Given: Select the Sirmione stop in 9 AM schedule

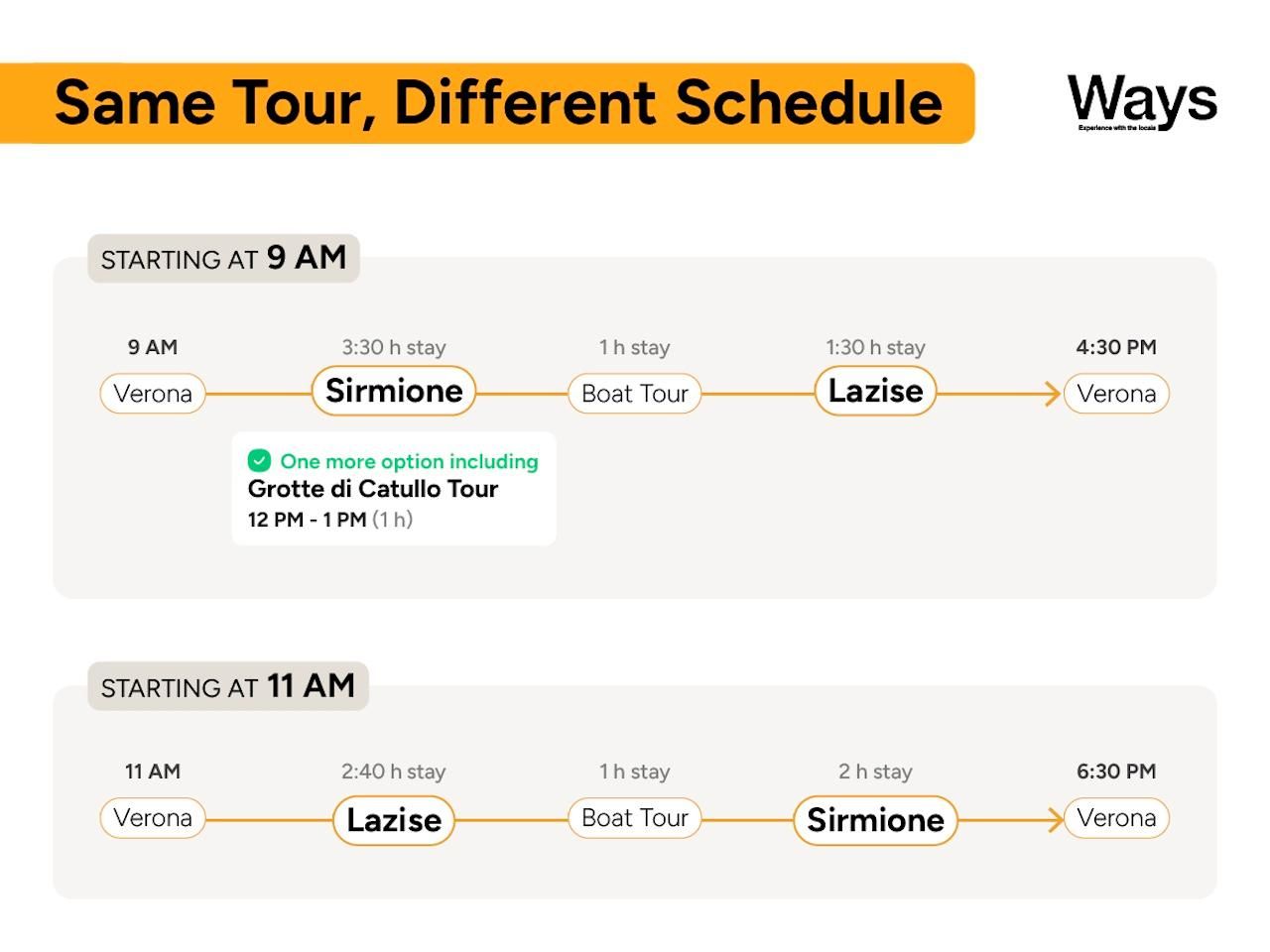Looking at the screenshot, I should [x=394, y=391].
